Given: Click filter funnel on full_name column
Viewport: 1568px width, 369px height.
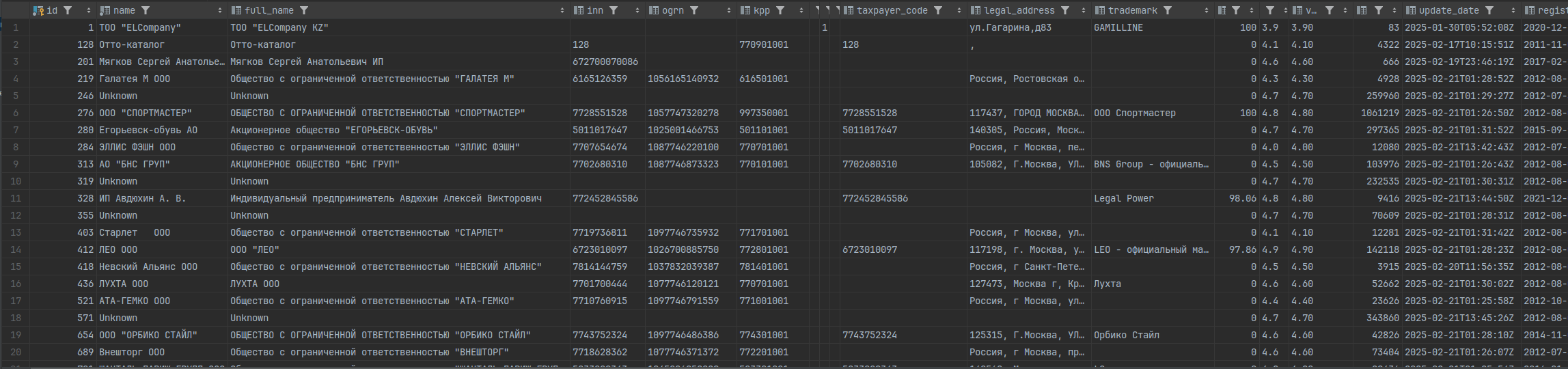Looking at the screenshot, I should click(x=304, y=10).
